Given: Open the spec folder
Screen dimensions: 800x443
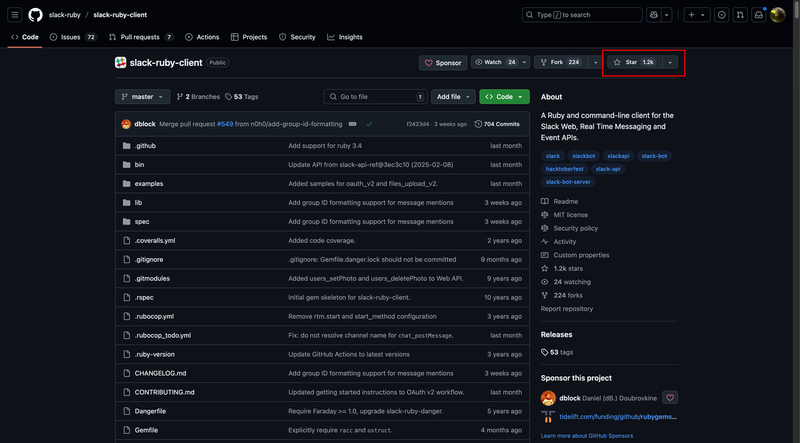Looking at the screenshot, I should (x=142, y=222).
